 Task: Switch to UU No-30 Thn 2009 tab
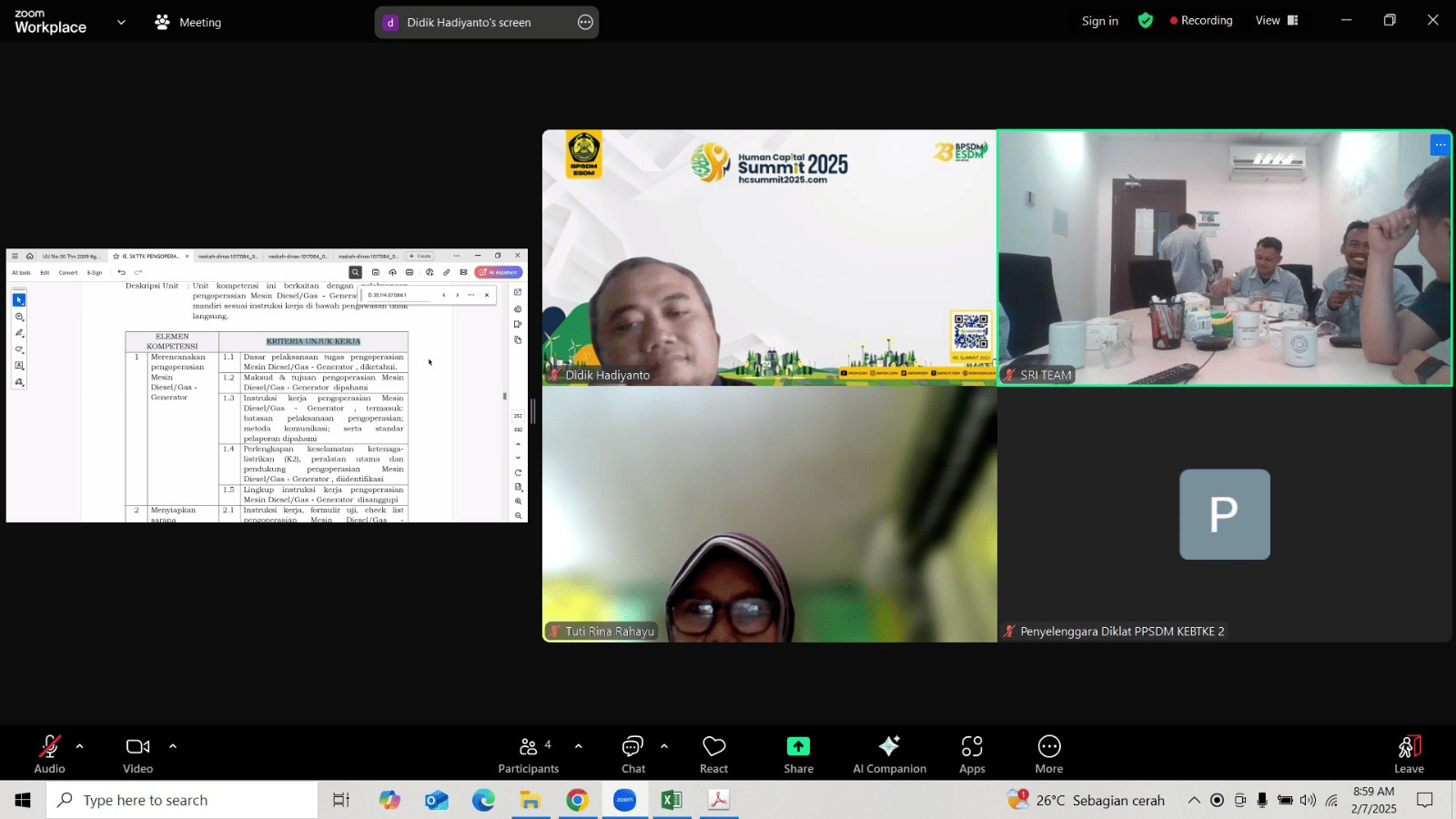pyautogui.click(x=71, y=256)
